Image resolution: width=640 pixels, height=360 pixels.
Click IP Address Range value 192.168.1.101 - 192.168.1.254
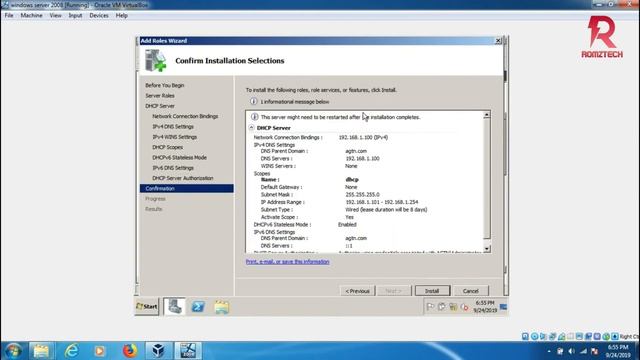pyautogui.click(x=382, y=202)
